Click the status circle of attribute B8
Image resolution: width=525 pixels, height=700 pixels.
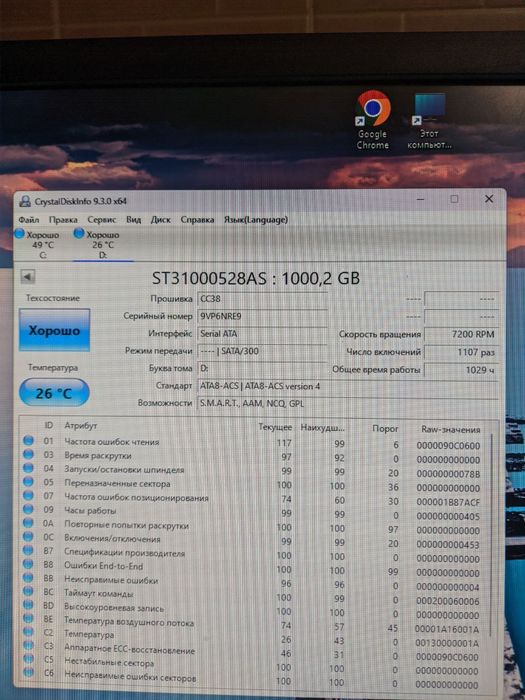click(x=29, y=564)
